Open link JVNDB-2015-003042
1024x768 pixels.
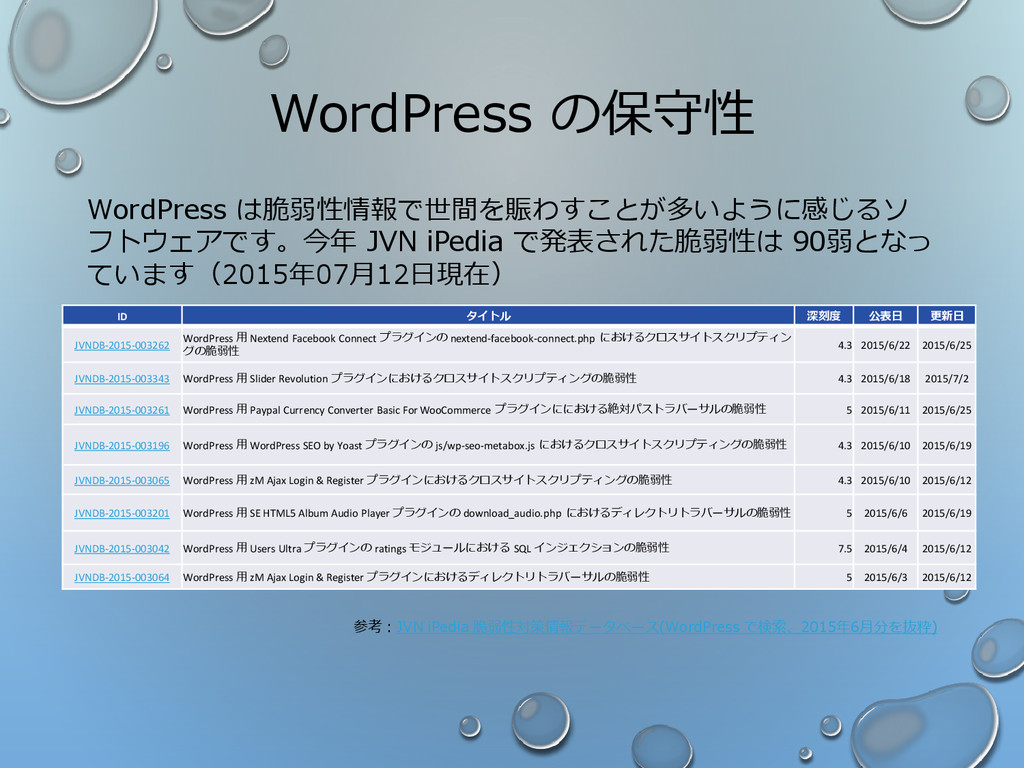121,549
